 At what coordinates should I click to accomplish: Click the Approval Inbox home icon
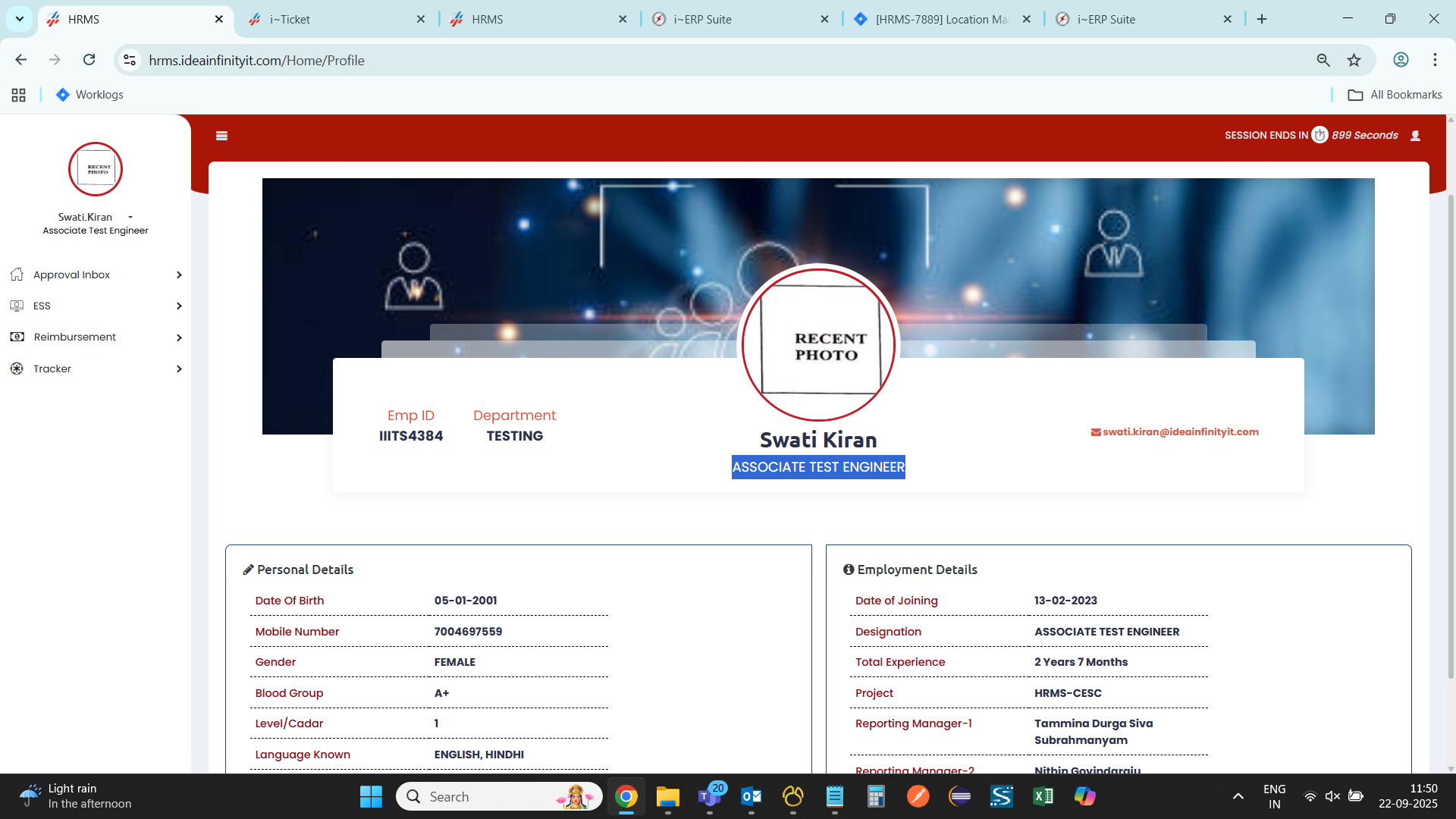coord(17,275)
